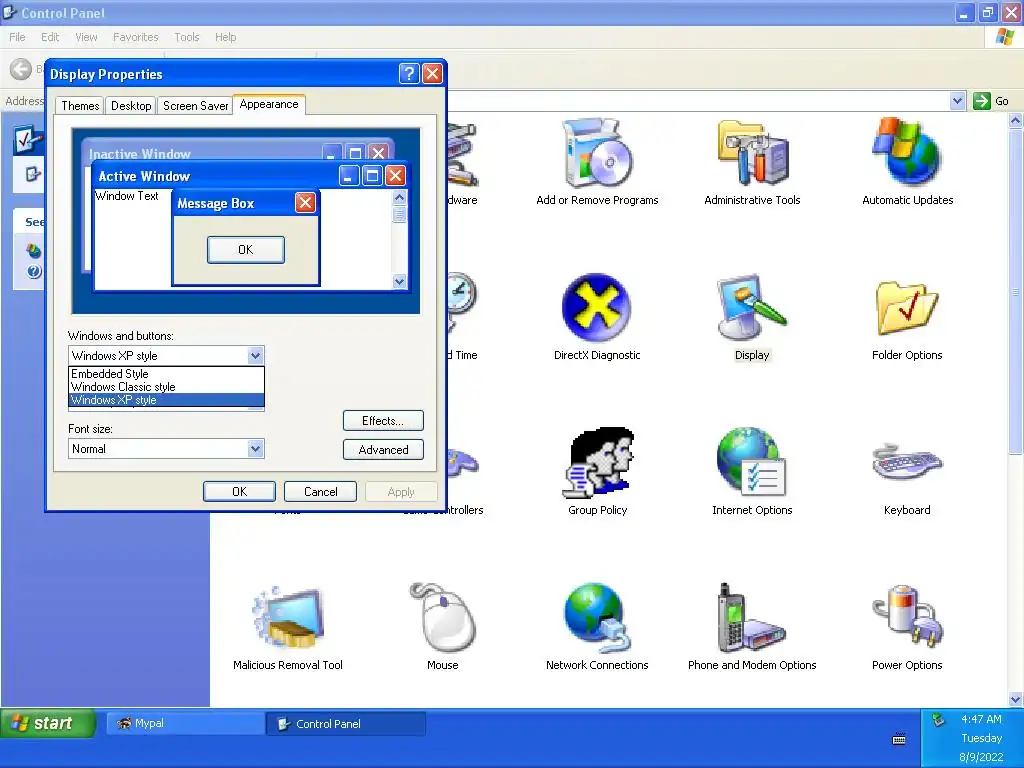This screenshot has width=1024, height=768.
Task: Select the Appearance tab
Action: [269, 104]
